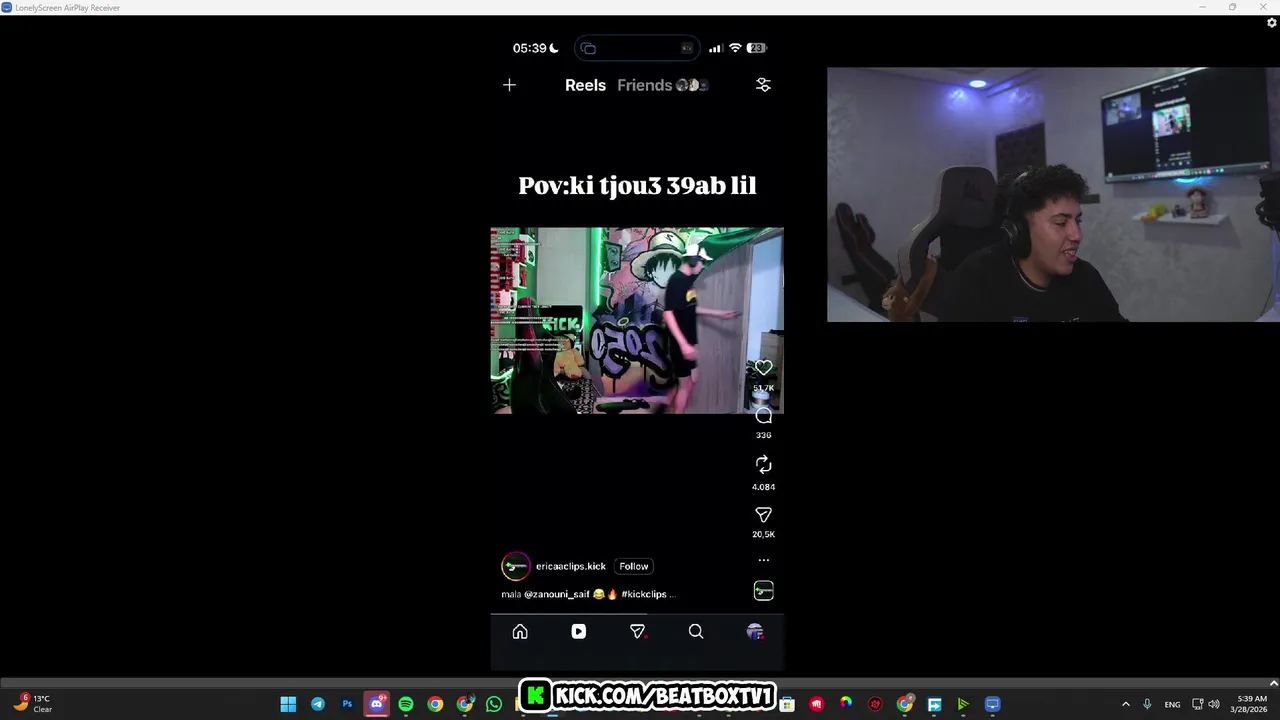Open the reel's audio thumbnail

[763, 591]
